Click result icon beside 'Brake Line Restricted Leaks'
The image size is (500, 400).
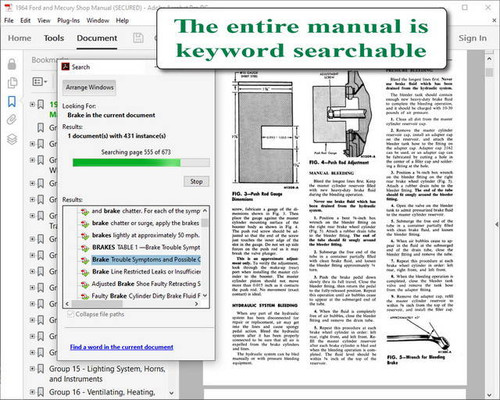(85, 272)
